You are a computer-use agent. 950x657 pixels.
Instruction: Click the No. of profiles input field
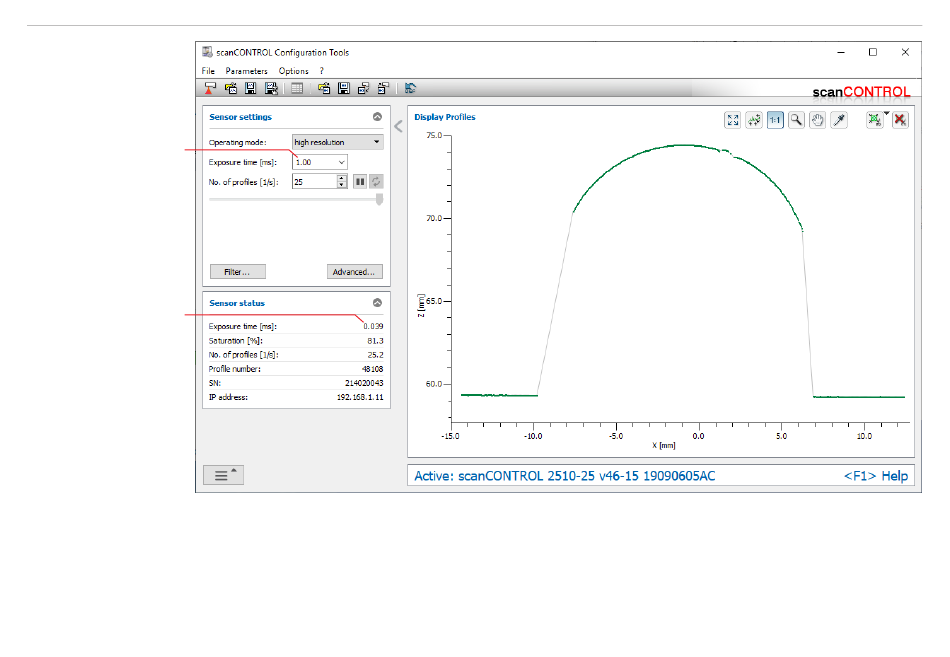pos(313,181)
